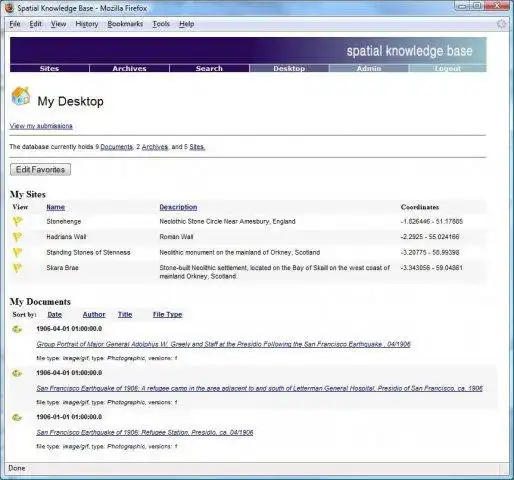
Task: Click the document icon for refugee camp photo
Action: click(x=17, y=373)
